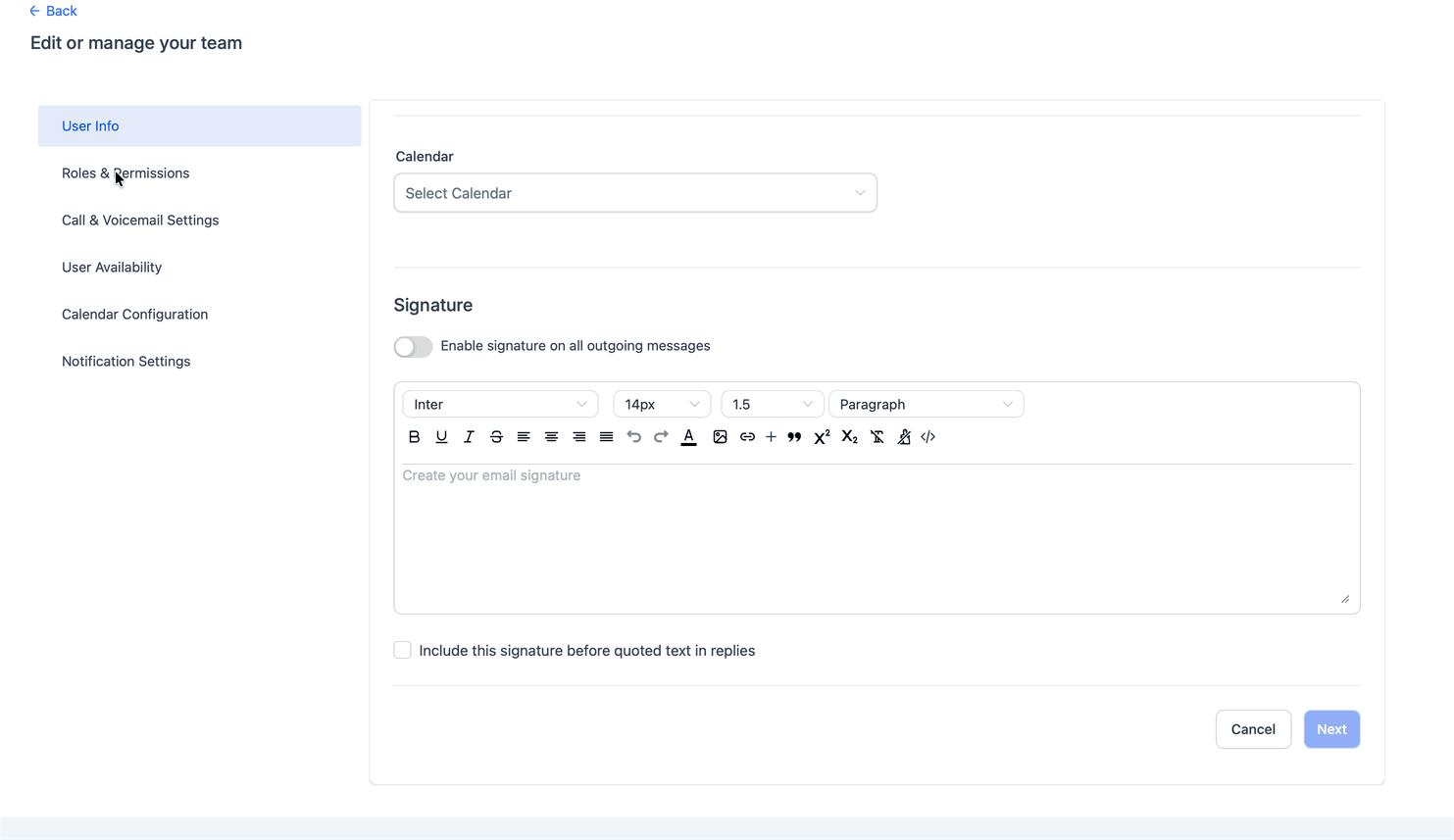Insert a blockquote in the signature
The width and height of the screenshot is (1454, 840).
tap(794, 437)
